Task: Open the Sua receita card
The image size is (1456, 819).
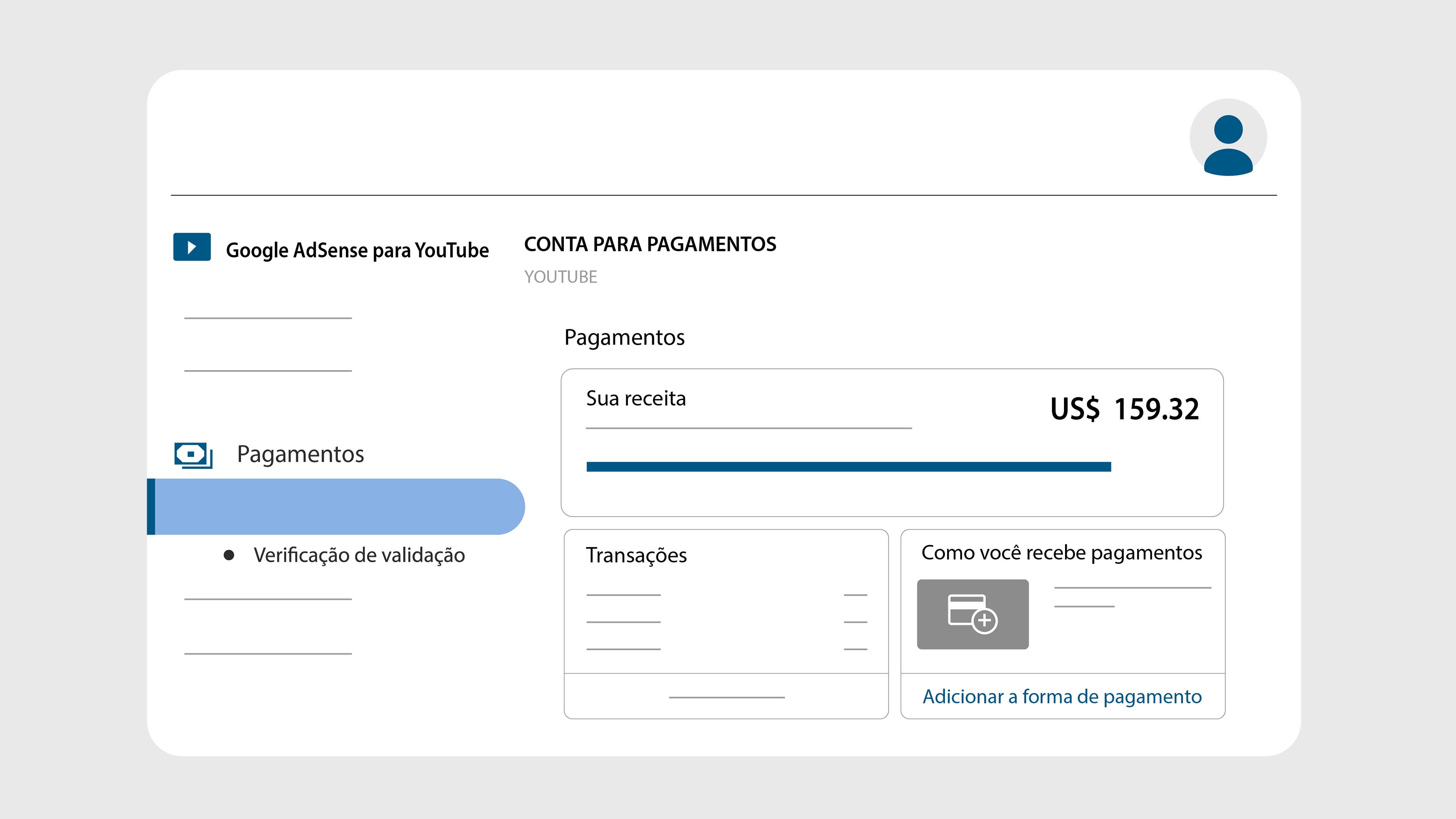Action: click(x=636, y=399)
